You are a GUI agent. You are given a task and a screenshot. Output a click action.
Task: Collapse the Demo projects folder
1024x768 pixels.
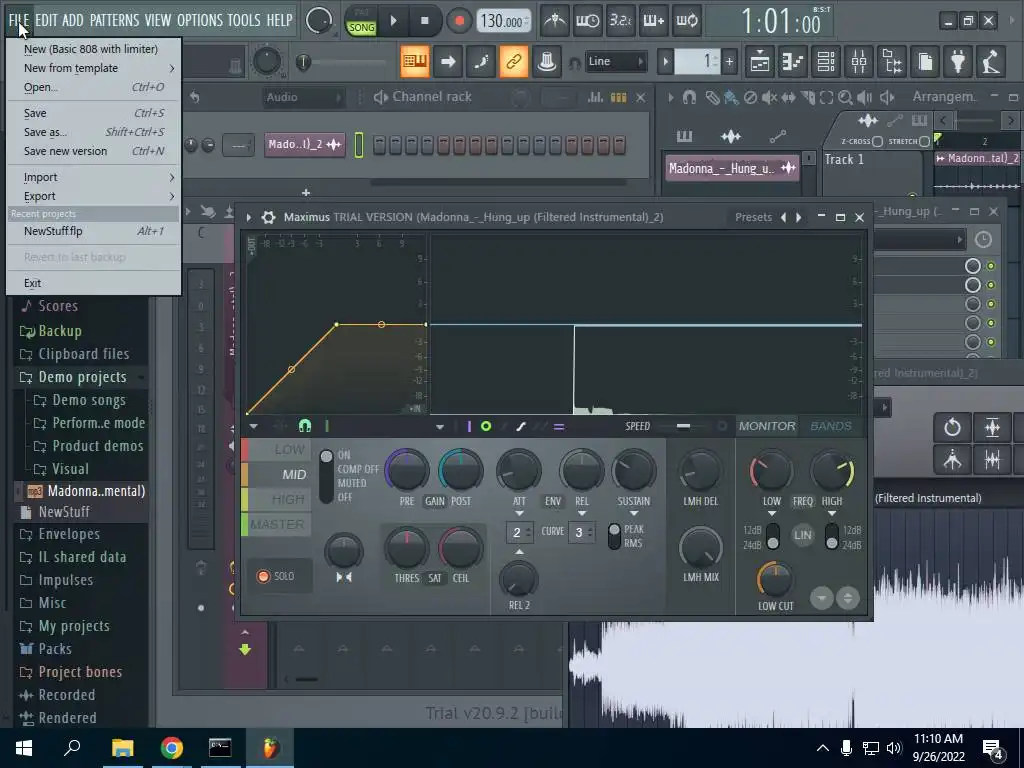point(82,377)
